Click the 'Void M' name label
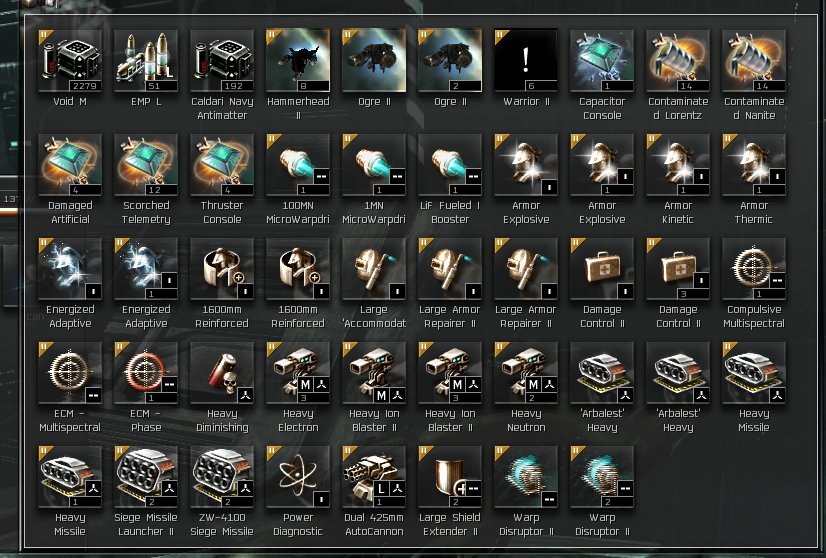 click(x=70, y=101)
